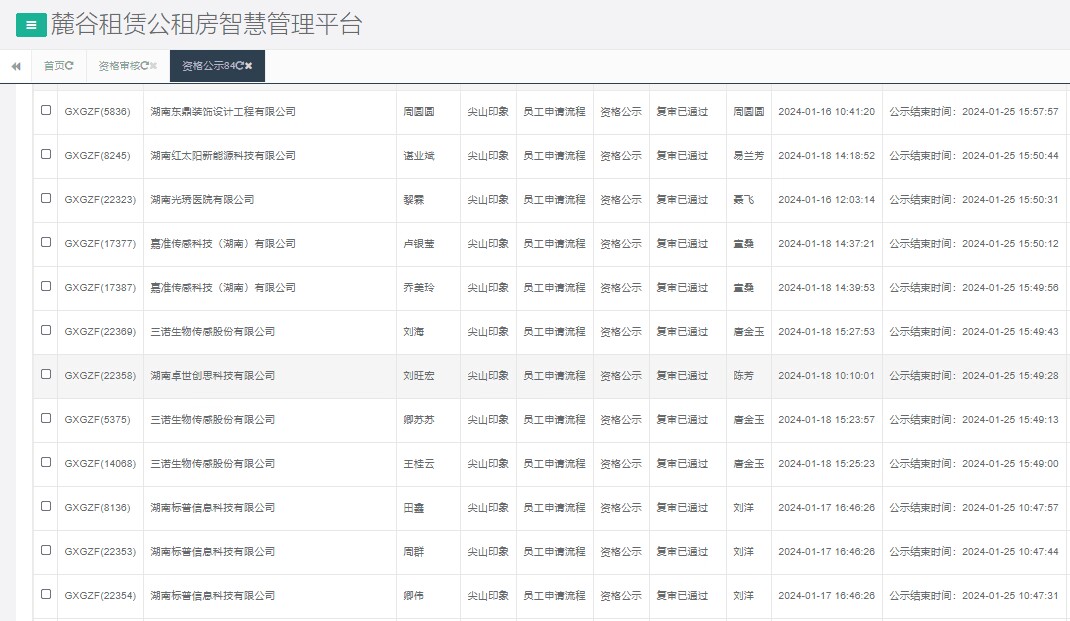
Task: Close the 资格审核 tab
Action: point(153,66)
